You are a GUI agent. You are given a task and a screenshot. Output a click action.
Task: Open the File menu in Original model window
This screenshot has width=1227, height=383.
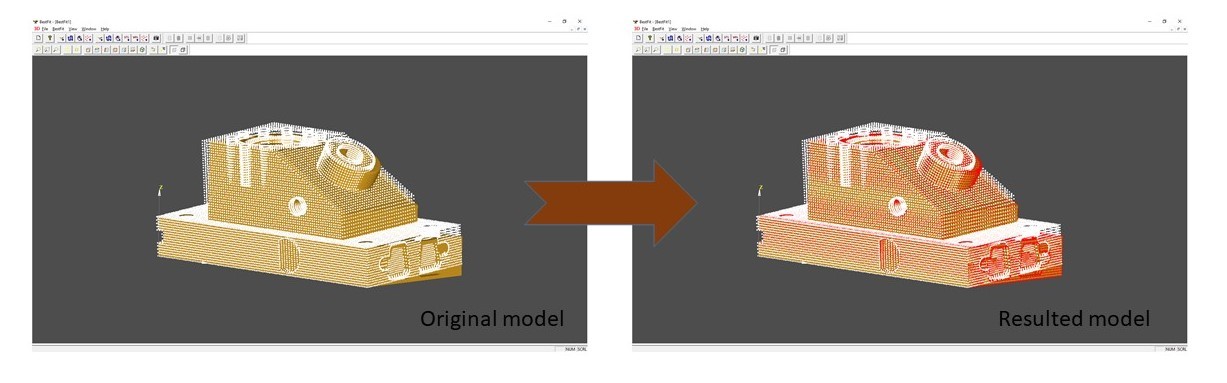pyautogui.click(x=45, y=29)
